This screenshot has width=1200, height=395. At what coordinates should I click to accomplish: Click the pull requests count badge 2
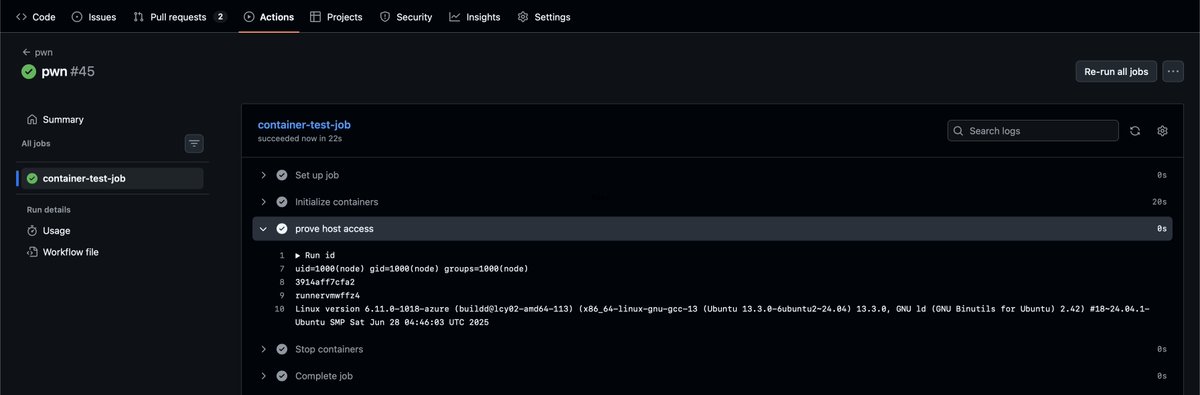tap(220, 17)
